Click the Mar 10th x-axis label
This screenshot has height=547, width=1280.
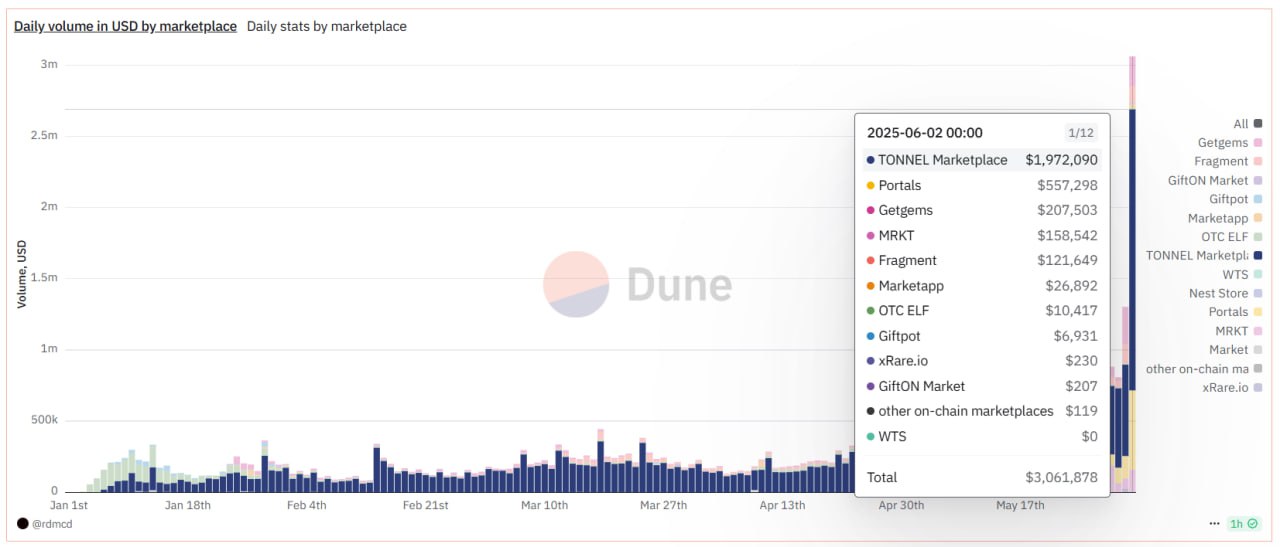544,505
